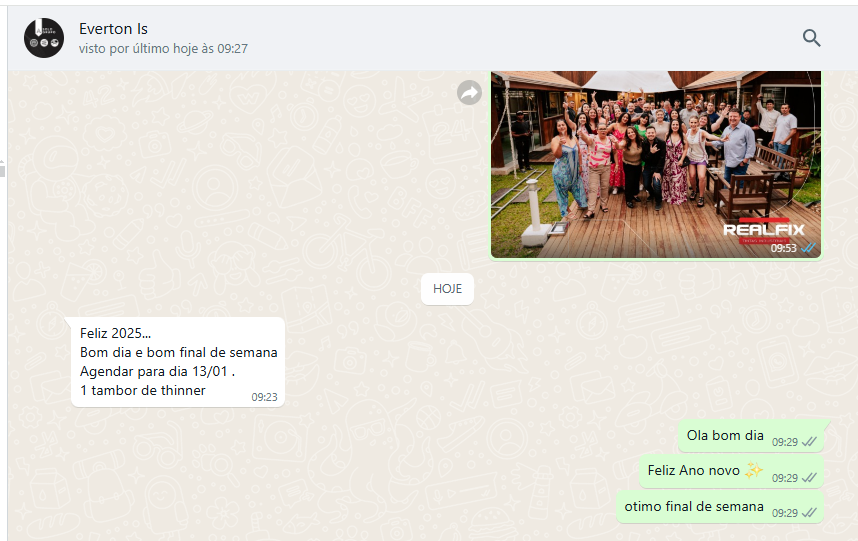Click "visto por último hoje às 09:27" status
This screenshot has height=541, width=858.
coord(163,48)
